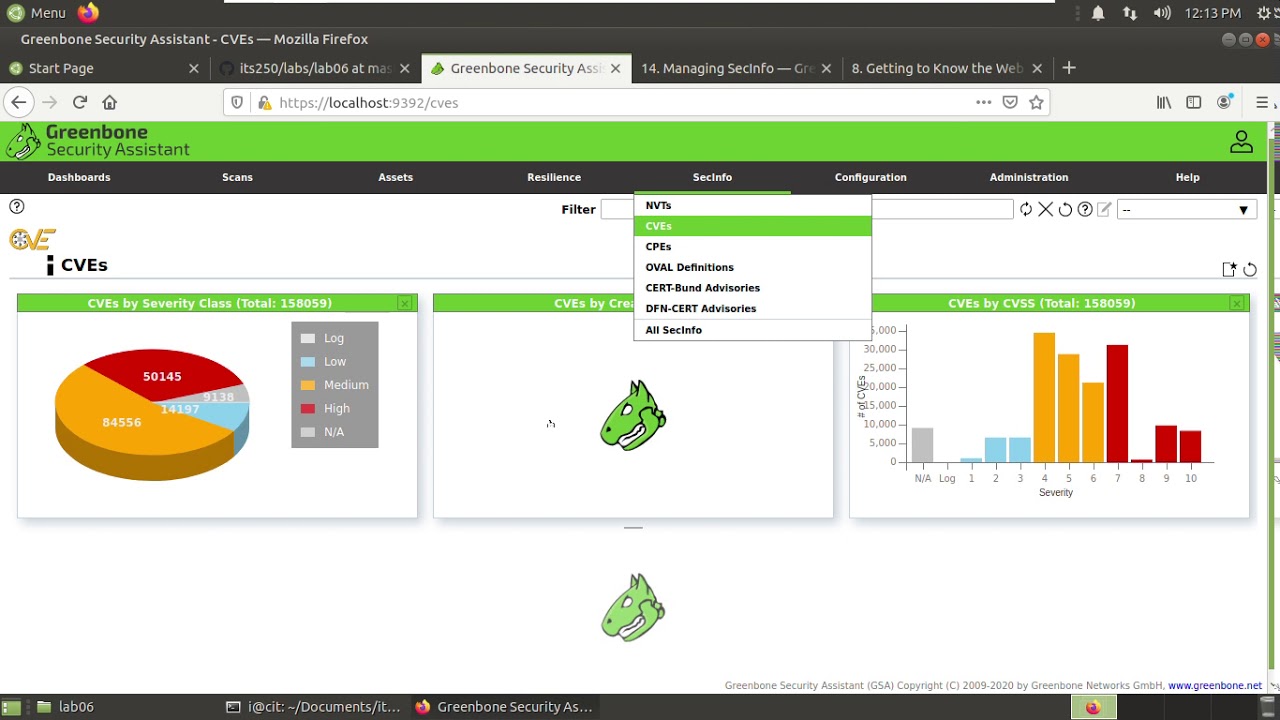Viewport: 1280px width, 720px height.
Task: Switch to Managing SecInfo tab
Action: click(x=735, y=68)
